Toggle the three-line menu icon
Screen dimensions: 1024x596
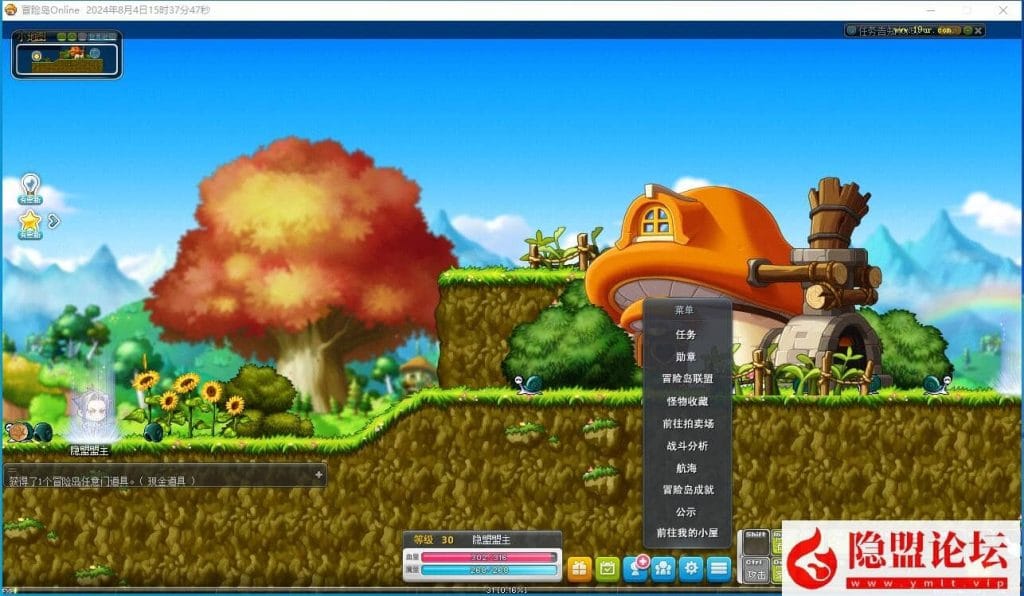coord(719,569)
